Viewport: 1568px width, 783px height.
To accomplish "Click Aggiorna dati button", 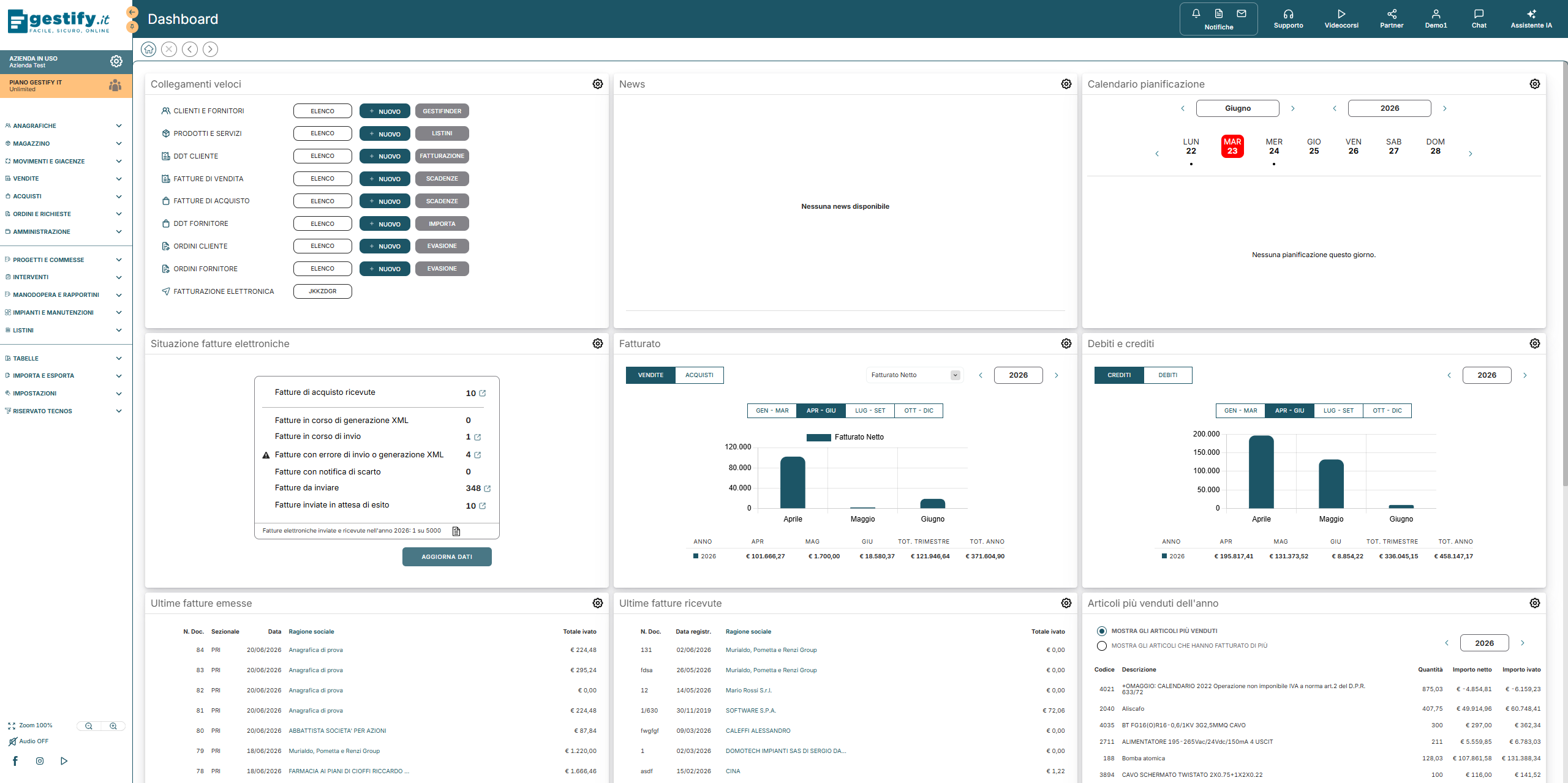I will coord(447,557).
